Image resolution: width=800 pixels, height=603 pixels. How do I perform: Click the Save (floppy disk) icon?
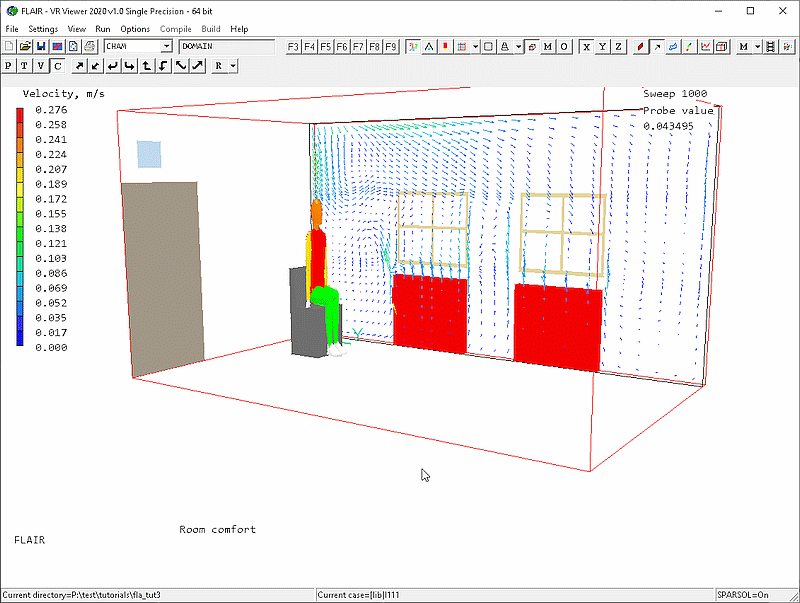(41, 46)
